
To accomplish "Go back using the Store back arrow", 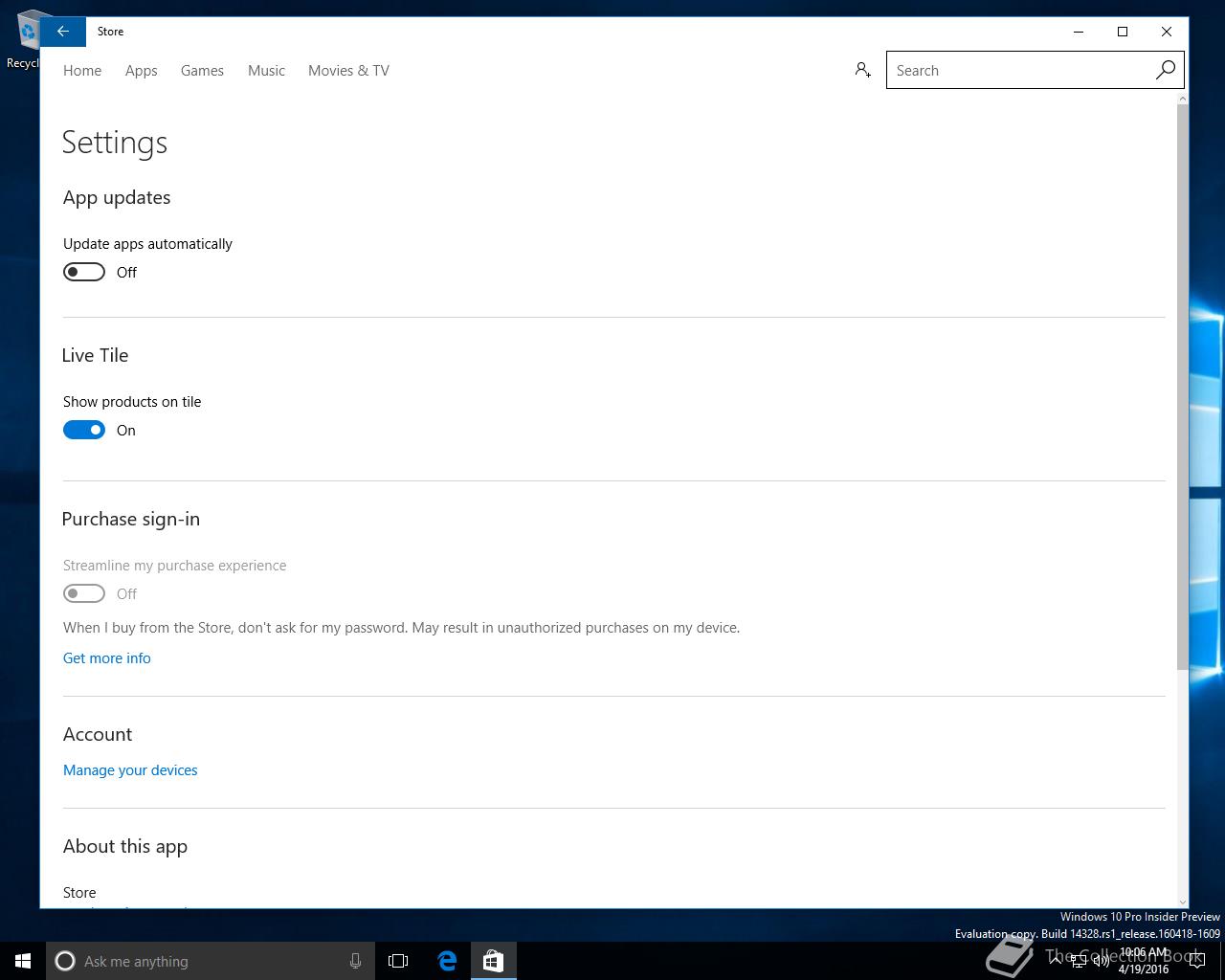I will 63,32.
